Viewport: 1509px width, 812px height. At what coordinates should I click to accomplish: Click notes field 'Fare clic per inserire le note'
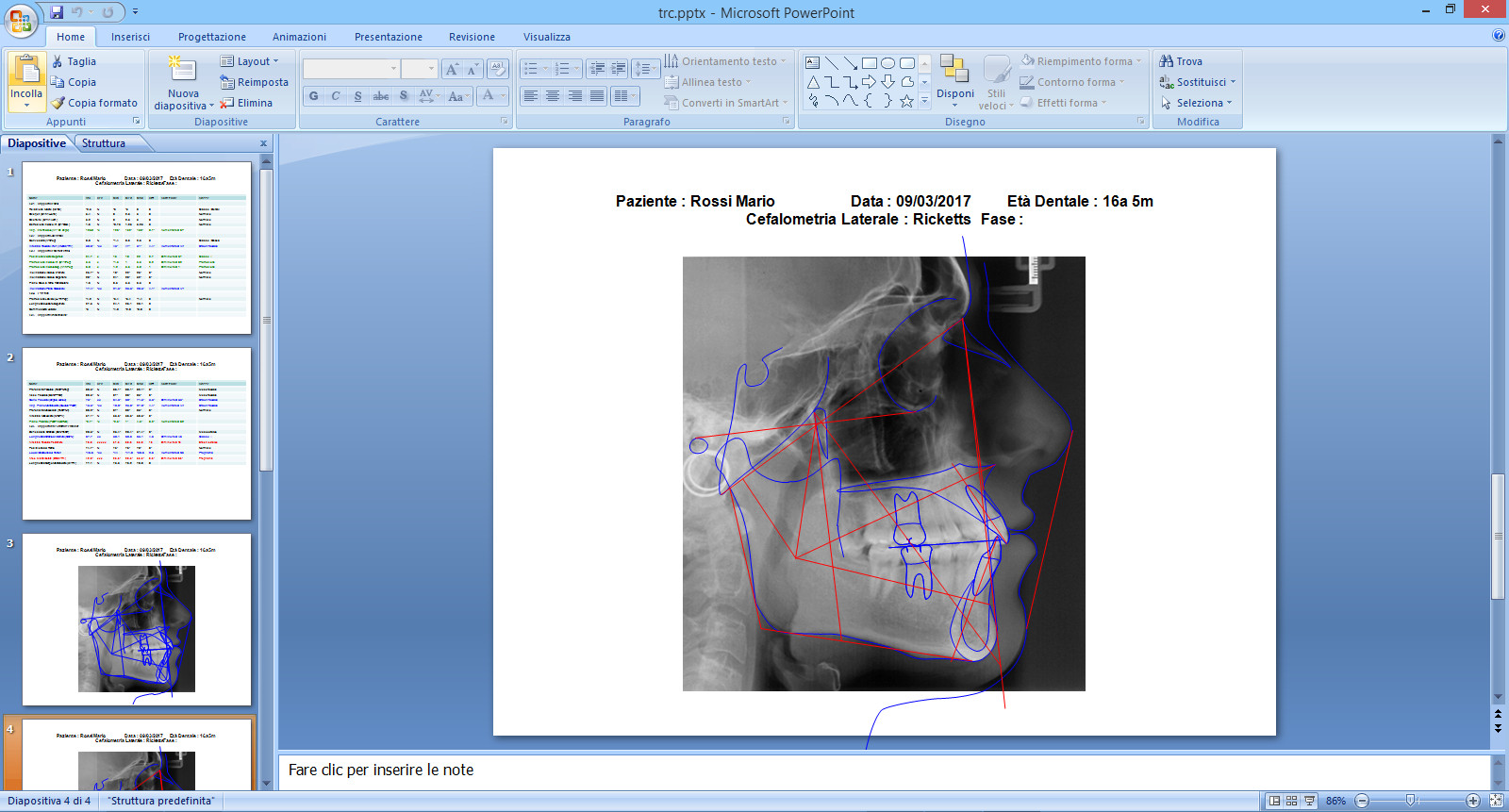click(x=885, y=771)
